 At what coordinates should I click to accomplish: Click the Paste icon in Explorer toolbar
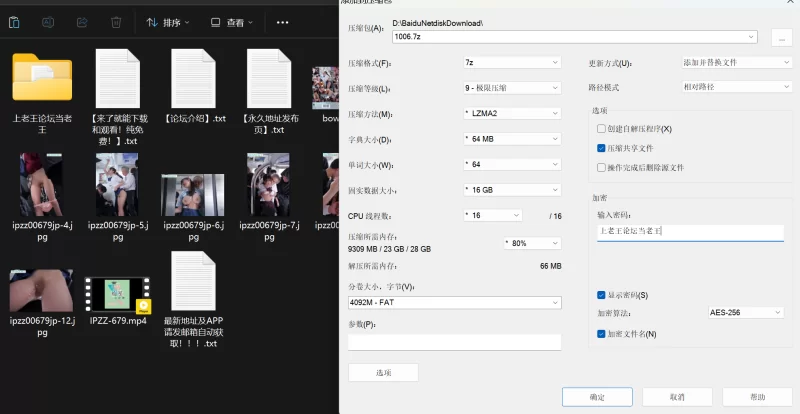pos(12,21)
